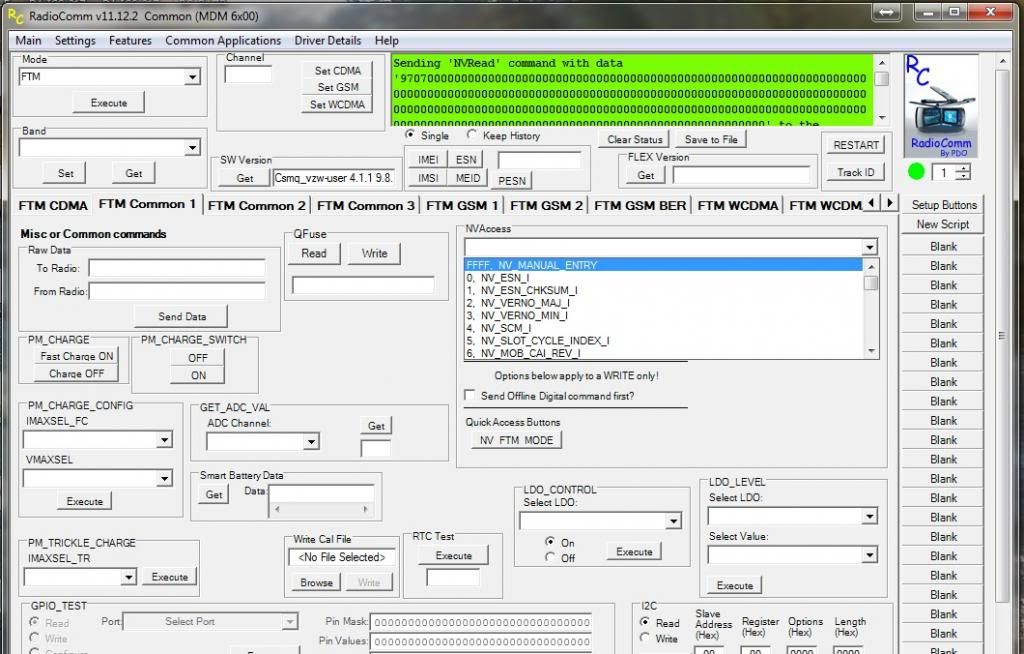
Task: Open the IMAXSEL_FC dropdown
Action: tap(165, 440)
